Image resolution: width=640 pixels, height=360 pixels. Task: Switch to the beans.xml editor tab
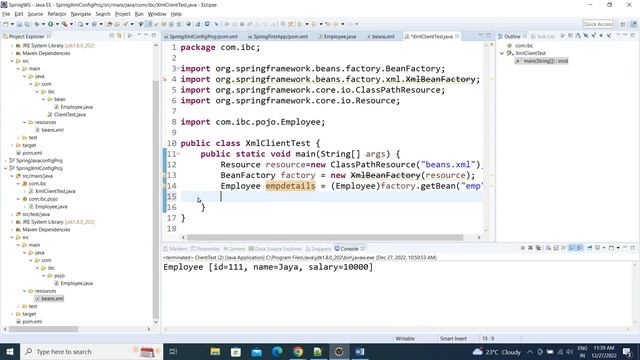380,36
